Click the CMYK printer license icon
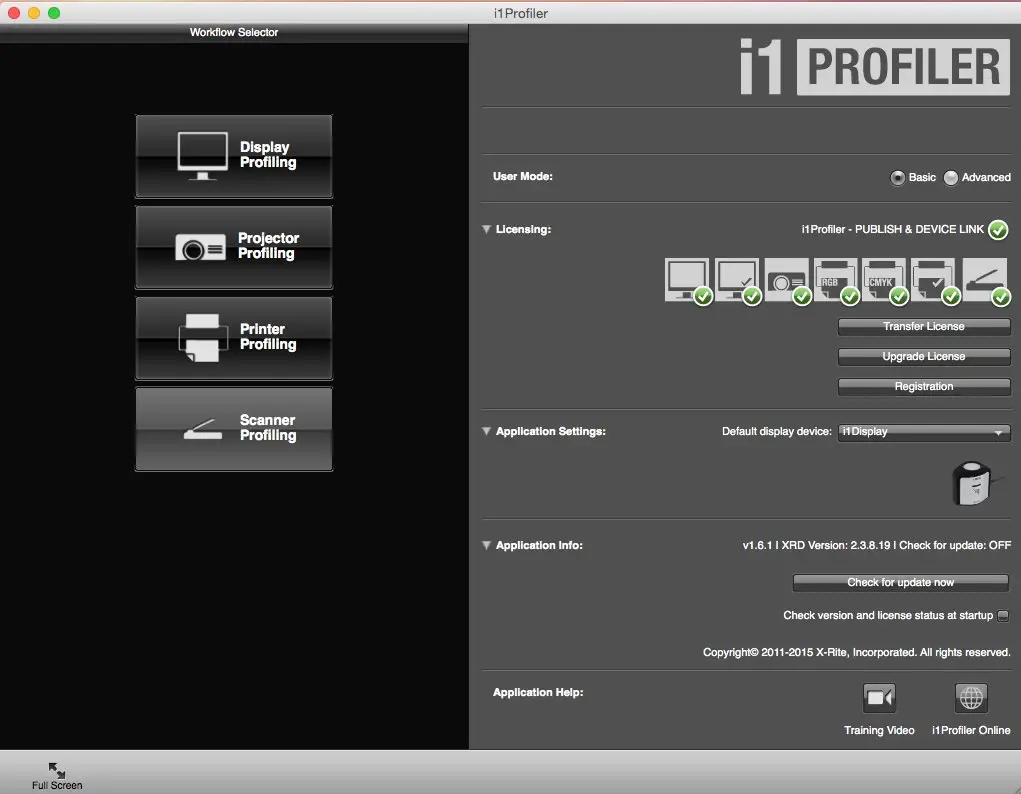Screen dimensions: 1021x794 pos(884,280)
